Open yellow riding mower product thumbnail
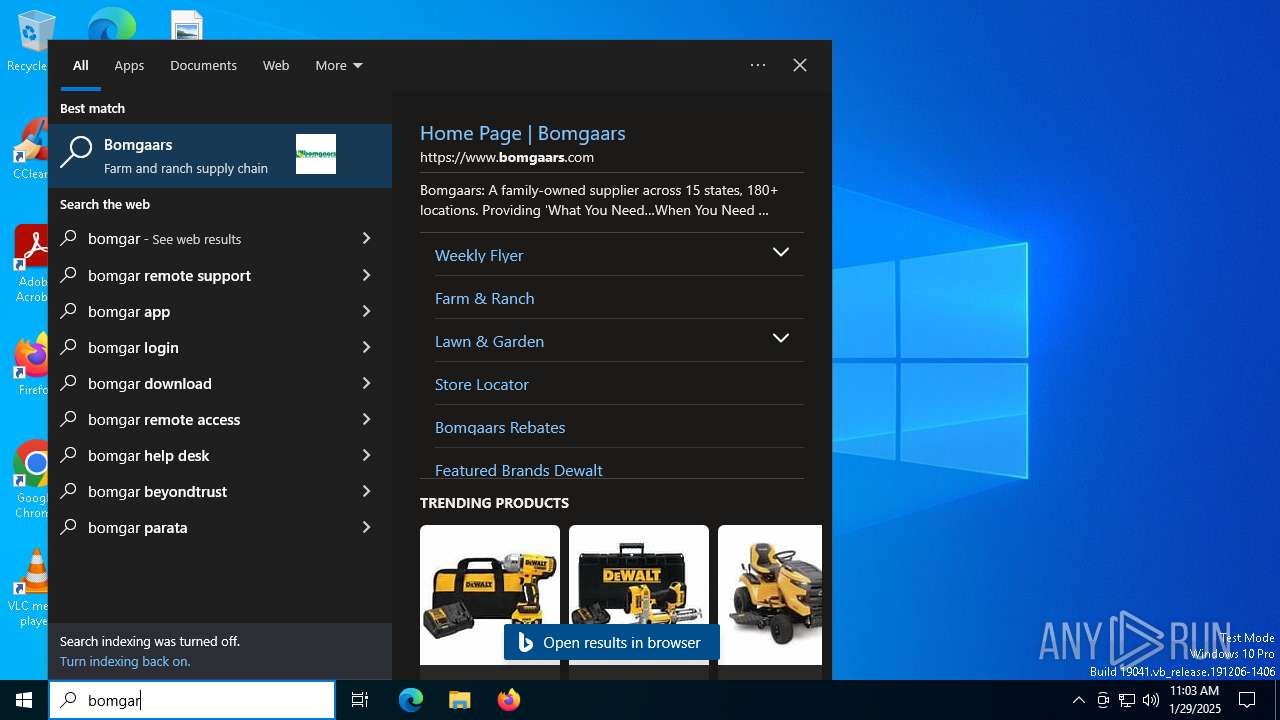 (x=770, y=595)
